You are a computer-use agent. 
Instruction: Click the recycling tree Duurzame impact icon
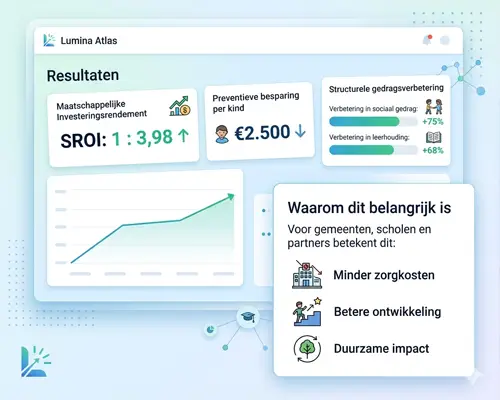[307, 349]
